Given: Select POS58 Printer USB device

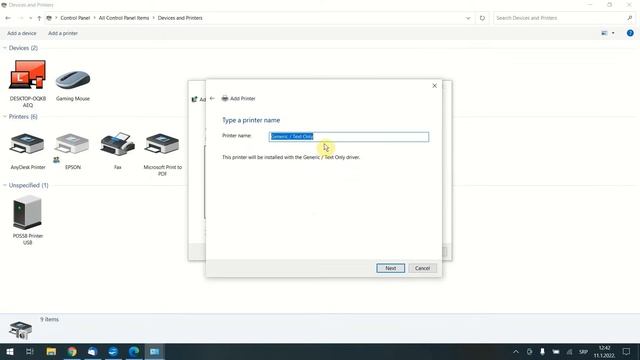Looking at the screenshot, I should (x=28, y=220).
